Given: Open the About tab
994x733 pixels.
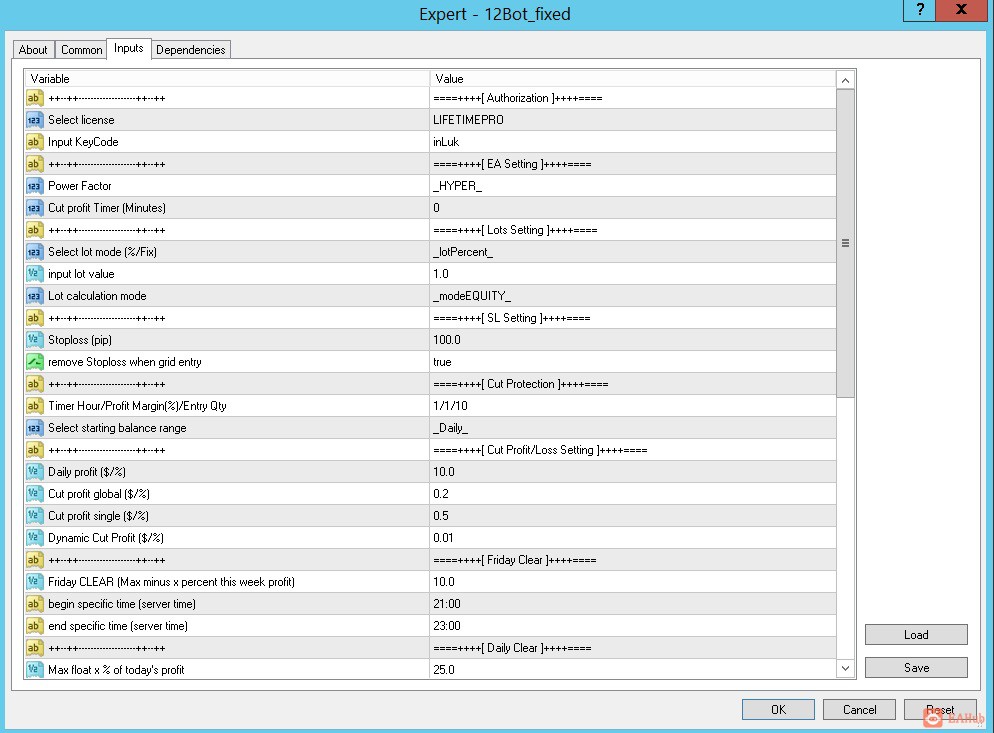Looking at the screenshot, I should pos(33,50).
